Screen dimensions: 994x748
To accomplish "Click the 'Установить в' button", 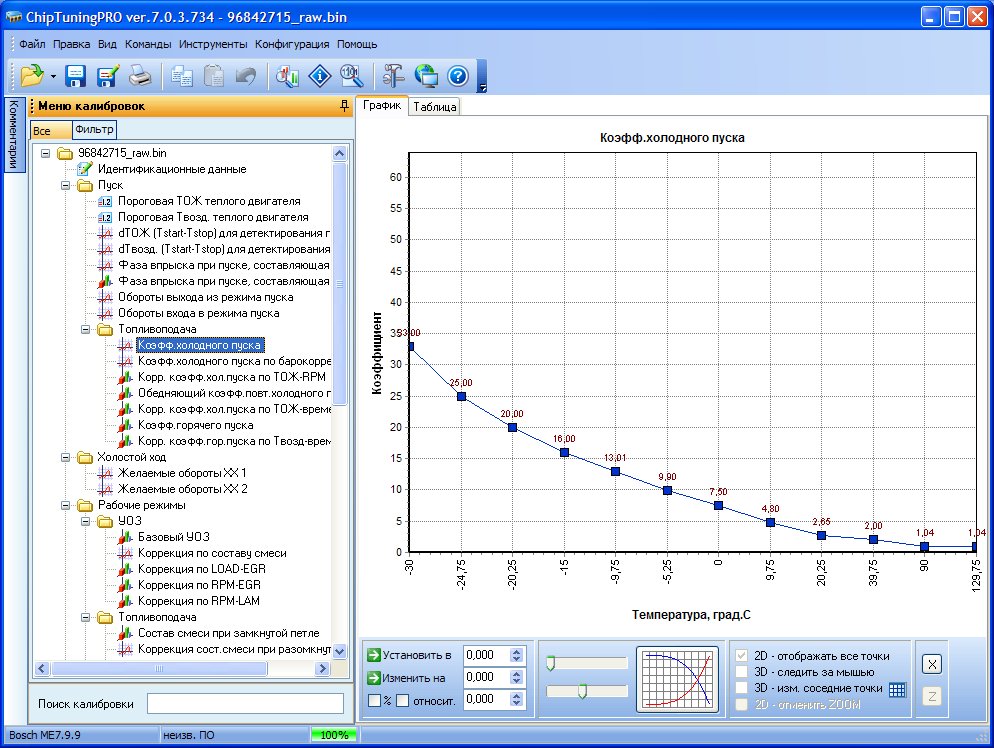I will (410, 655).
